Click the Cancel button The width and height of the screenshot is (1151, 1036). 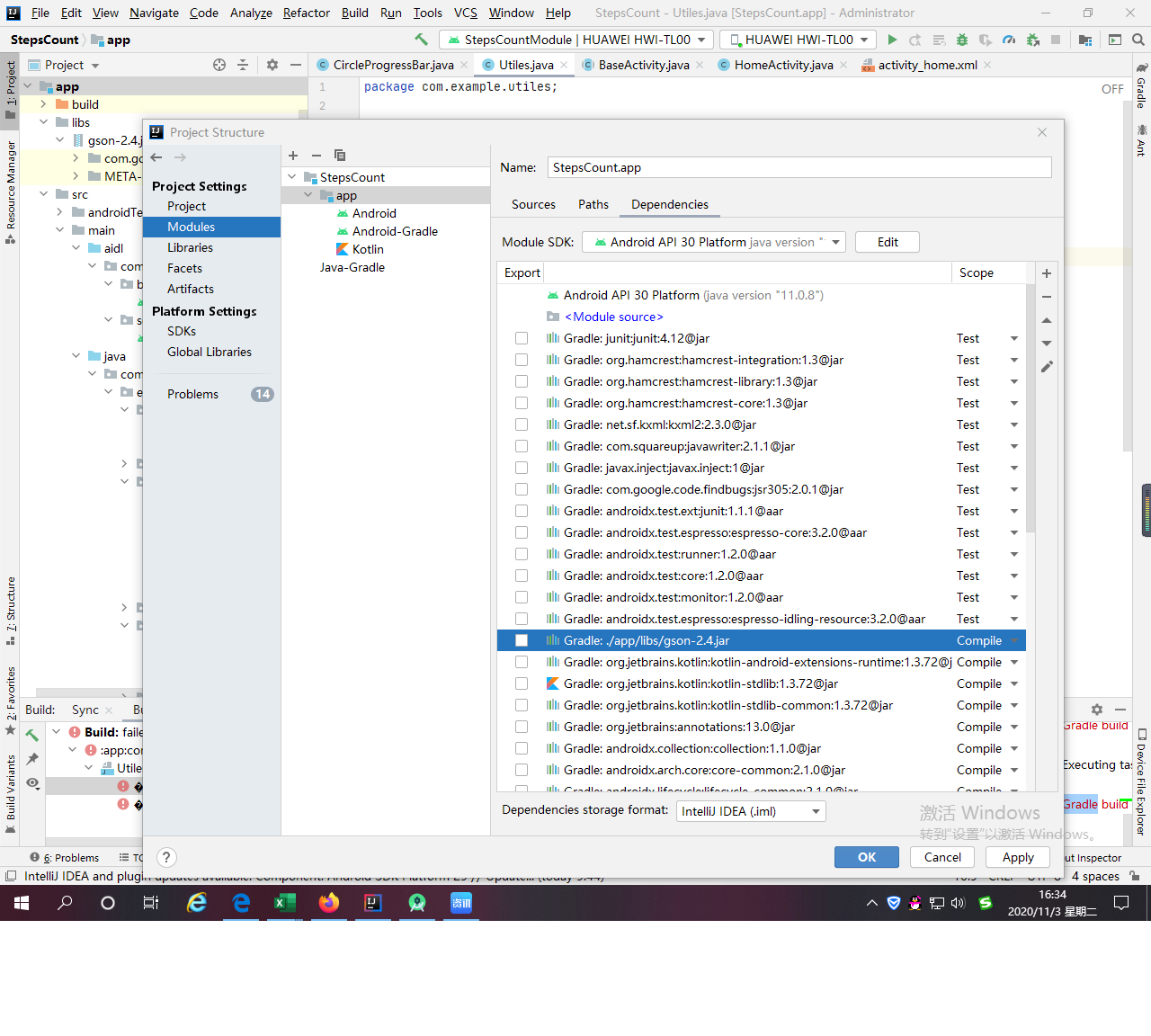click(x=942, y=857)
